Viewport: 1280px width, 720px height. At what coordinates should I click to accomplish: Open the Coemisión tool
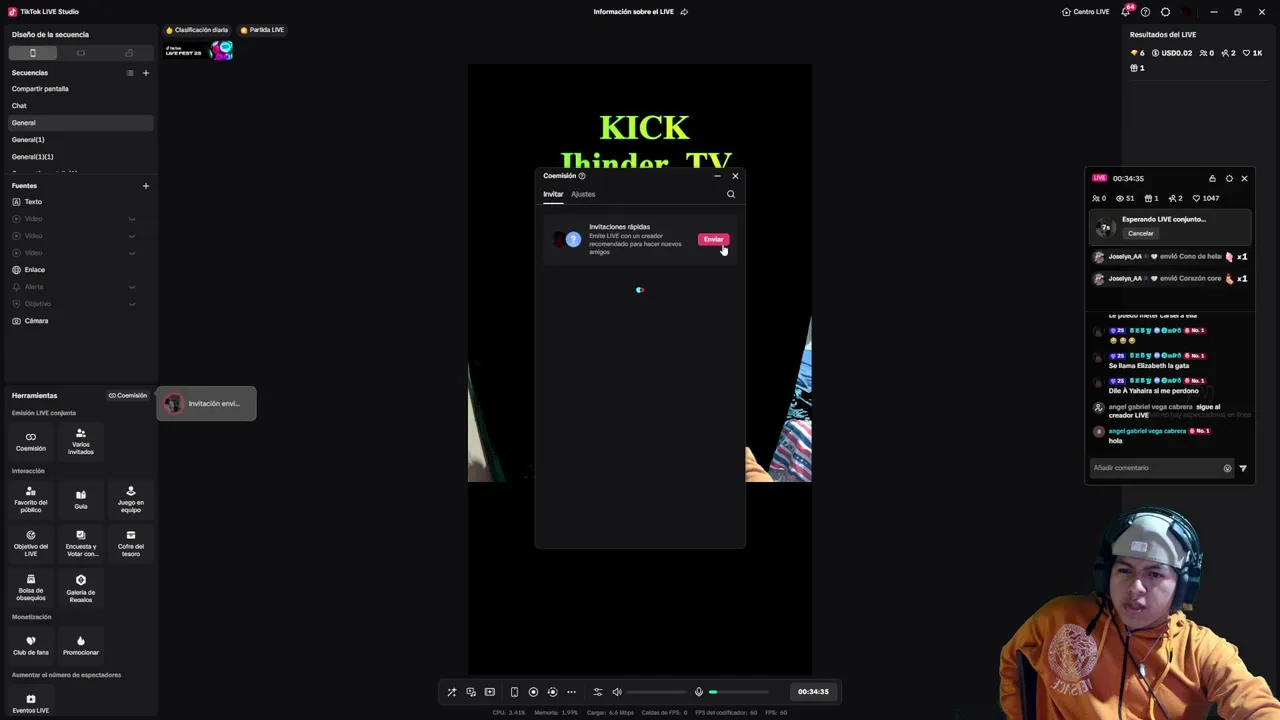click(x=31, y=442)
